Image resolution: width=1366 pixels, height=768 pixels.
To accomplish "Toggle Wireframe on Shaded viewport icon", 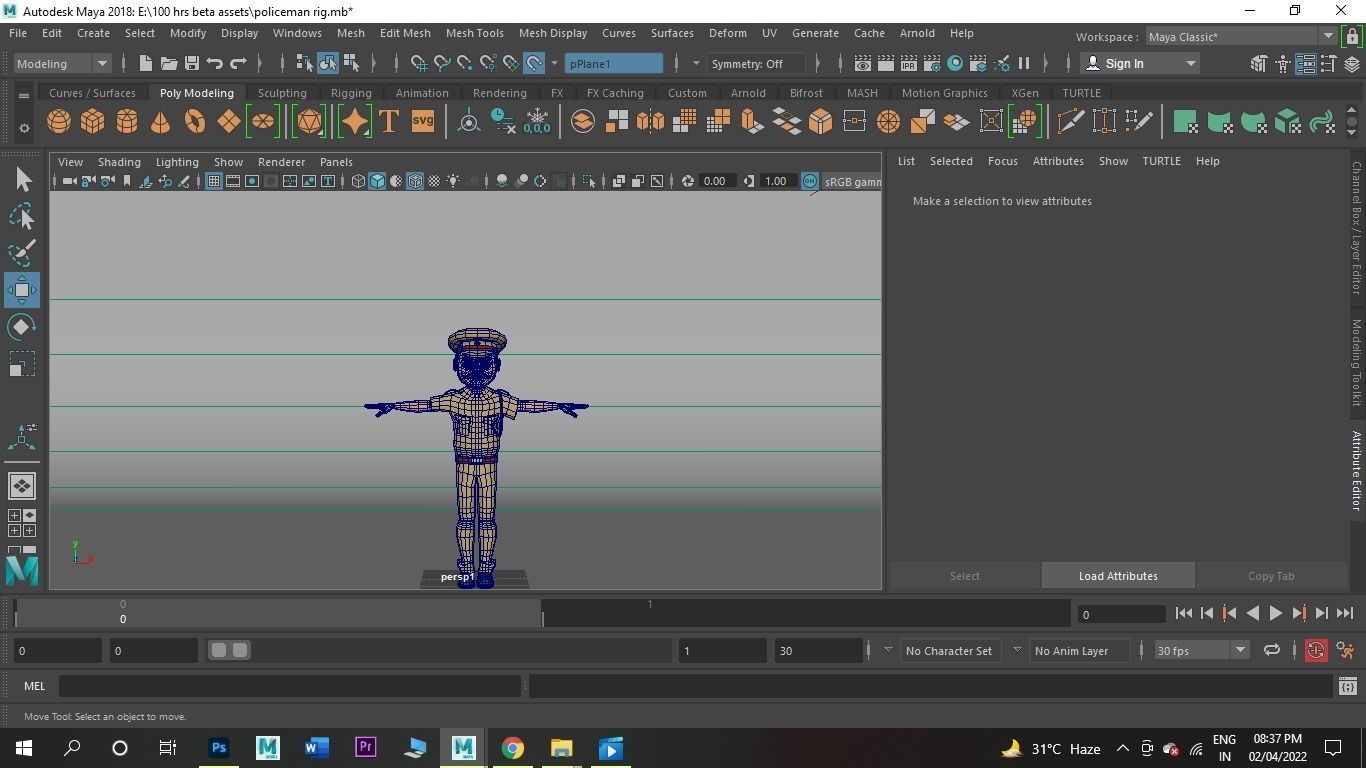I will pyautogui.click(x=415, y=181).
